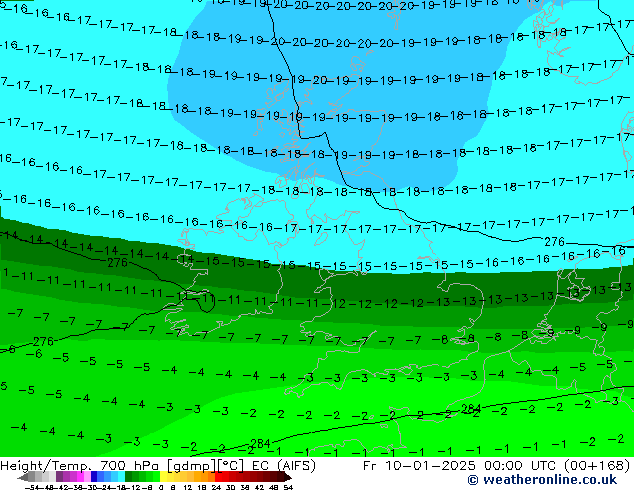Click the gray left arrow of the color scale

(22, 477)
